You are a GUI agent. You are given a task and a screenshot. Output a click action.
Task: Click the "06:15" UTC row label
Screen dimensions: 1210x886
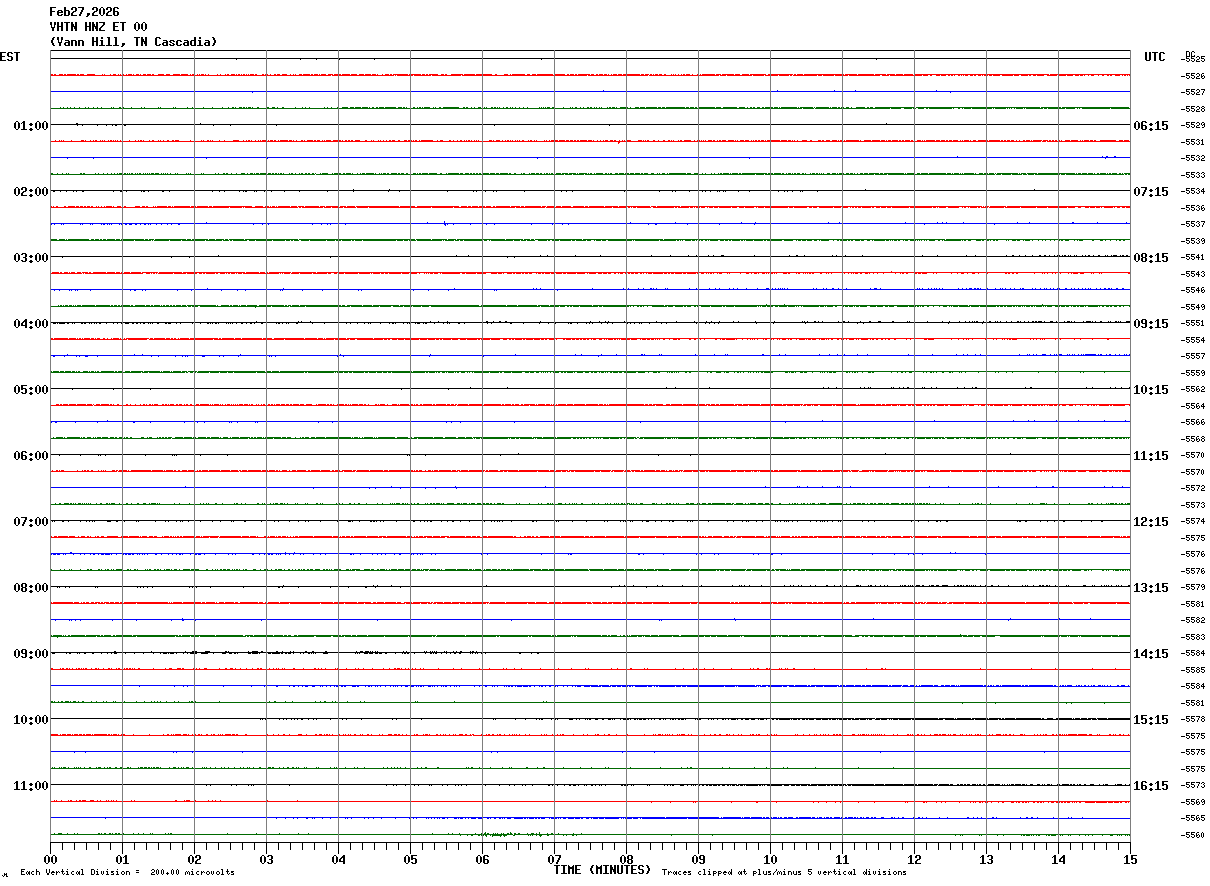(x=1151, y=126)
